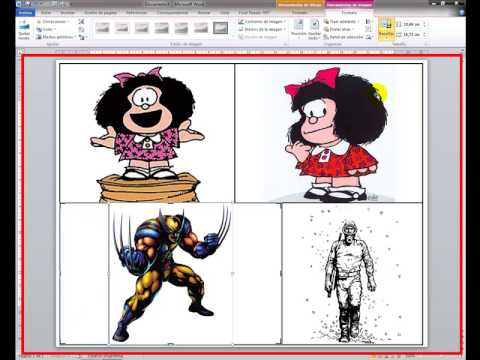Open the Efectos artísticos dropdown
This screenshot has height=360, width=480.
[56, 37]
